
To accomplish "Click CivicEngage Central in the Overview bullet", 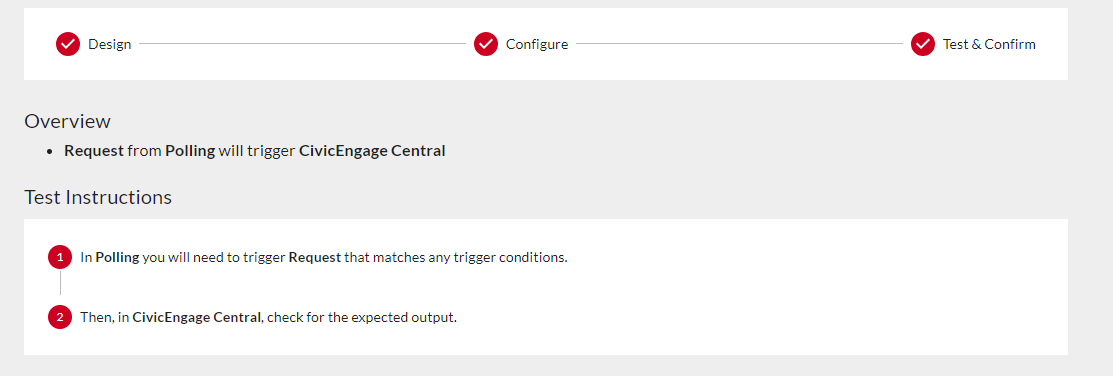I will [x=372, y=151].
